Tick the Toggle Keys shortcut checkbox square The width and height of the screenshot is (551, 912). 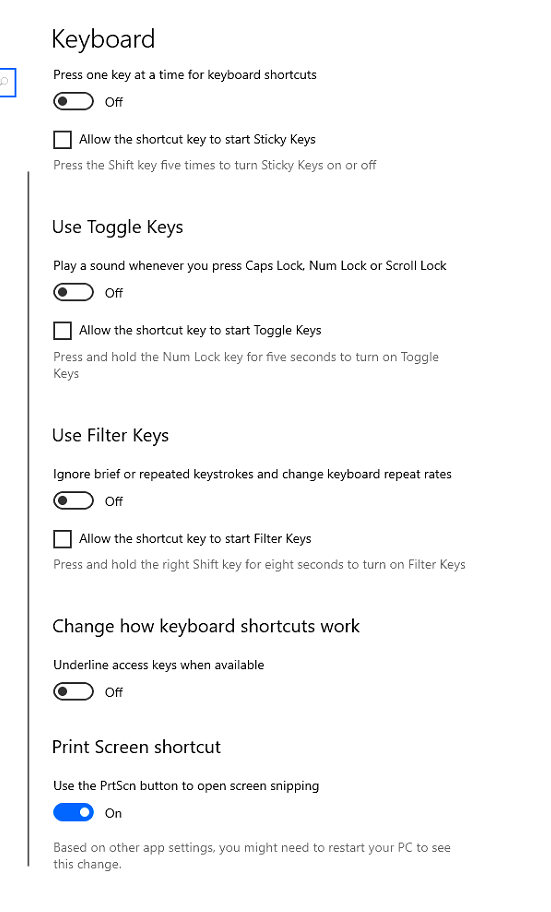click(x=62, y=330)
